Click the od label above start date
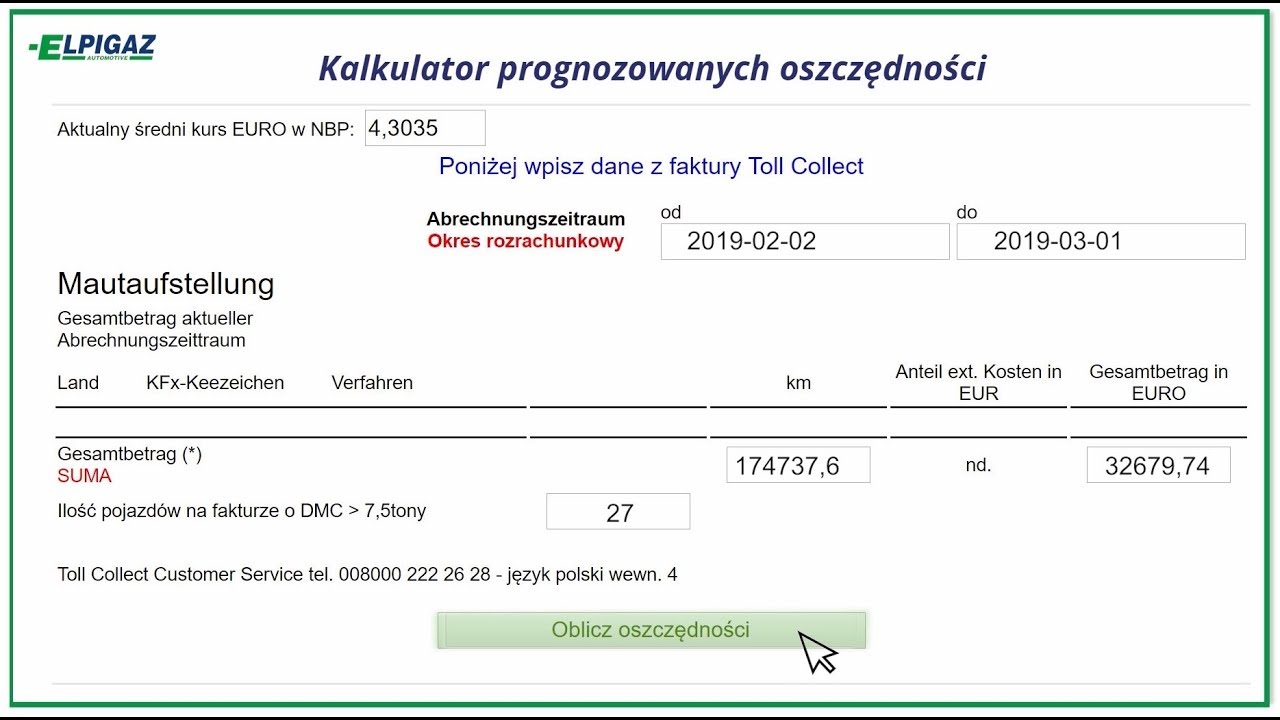Viewport: 1280px width, 720px height. point(671,212)
